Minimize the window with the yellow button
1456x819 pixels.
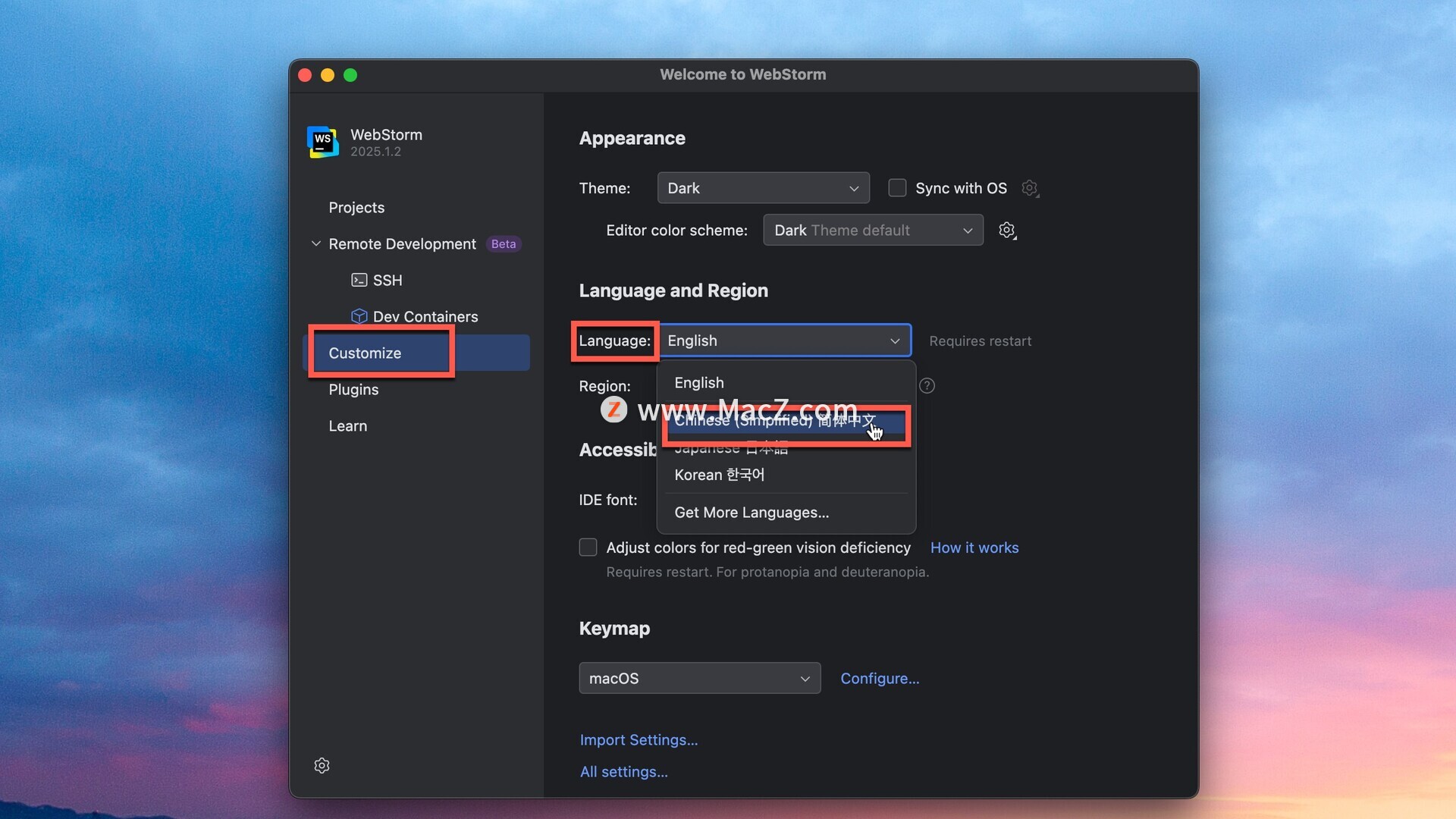point(328,75)
